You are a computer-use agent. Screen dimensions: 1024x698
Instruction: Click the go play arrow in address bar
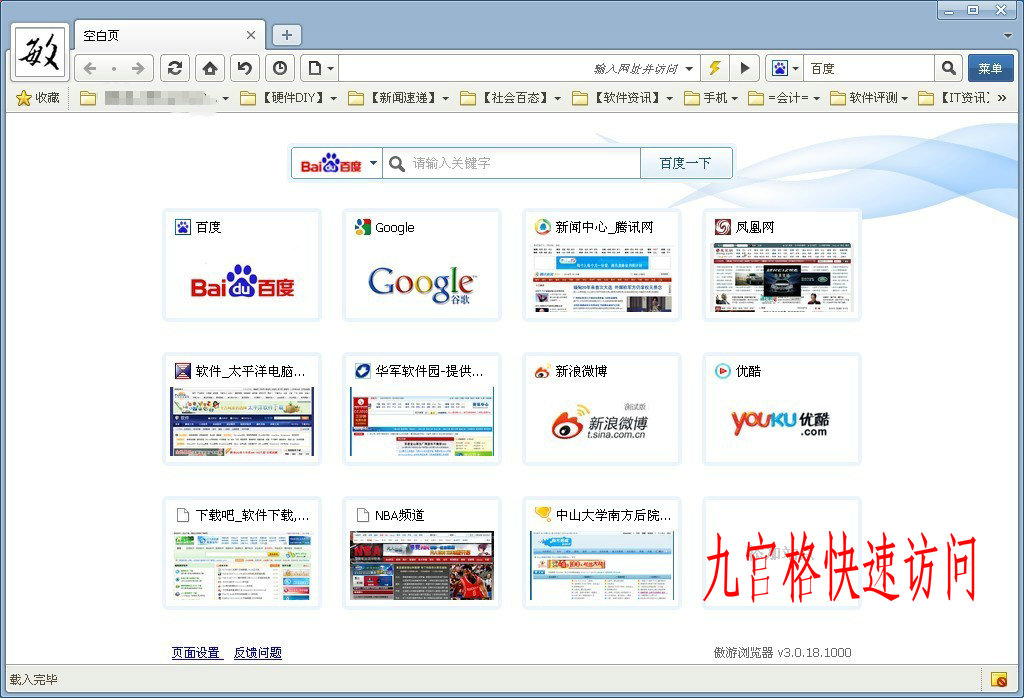tap(744, 68)
